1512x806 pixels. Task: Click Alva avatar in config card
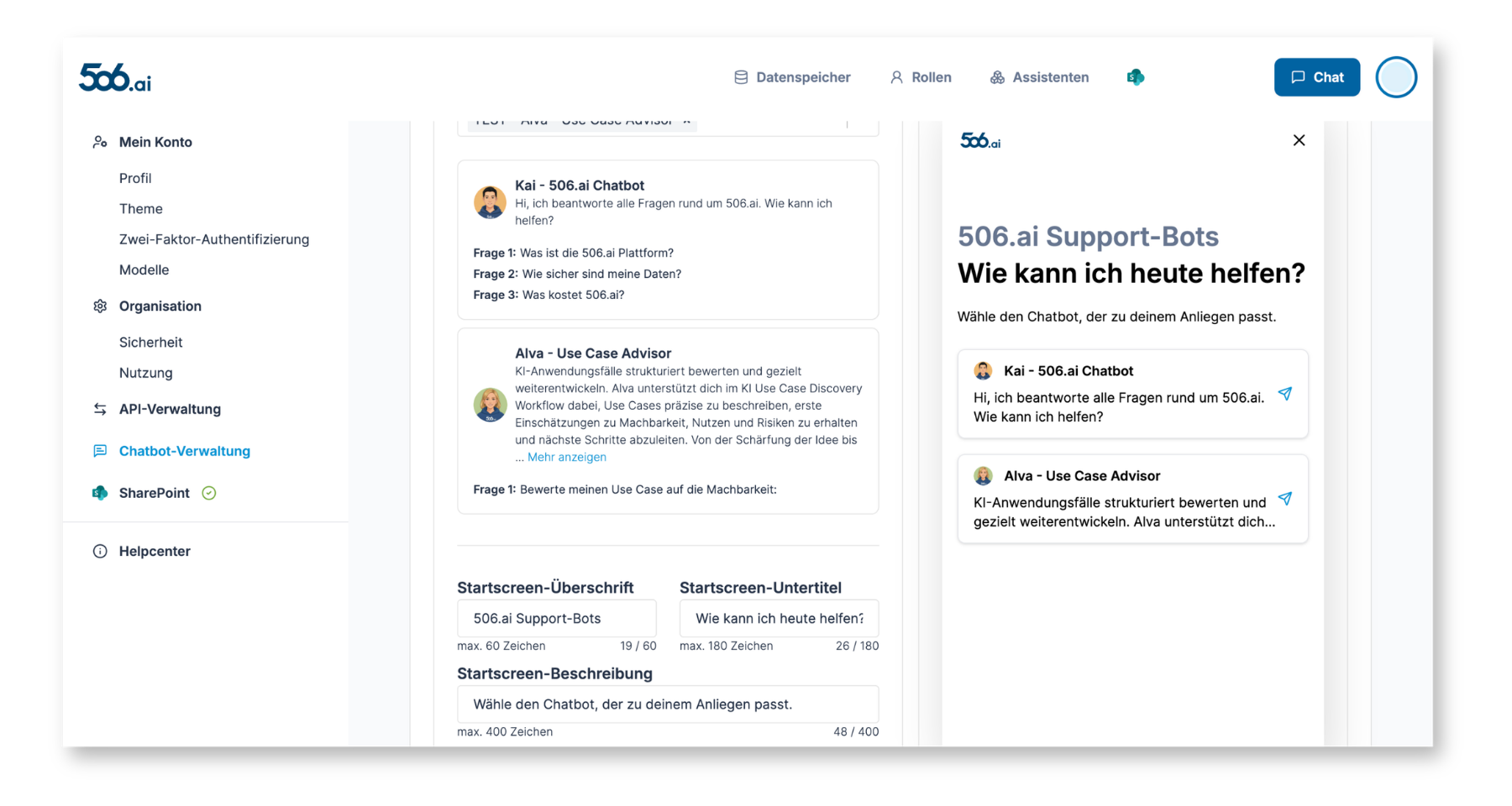490,405
